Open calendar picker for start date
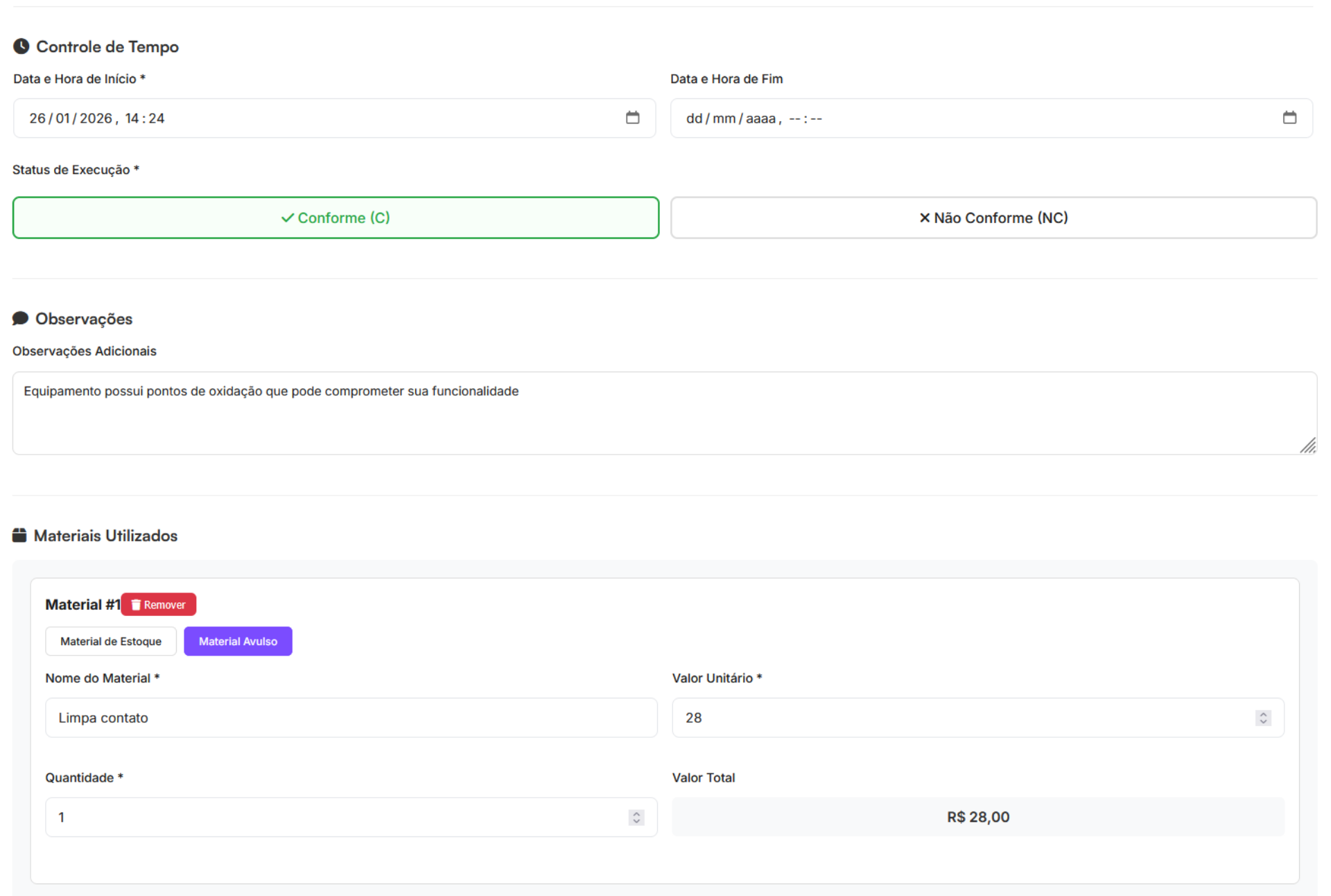This screenshot has height=896, width=1331. [632, 118]
